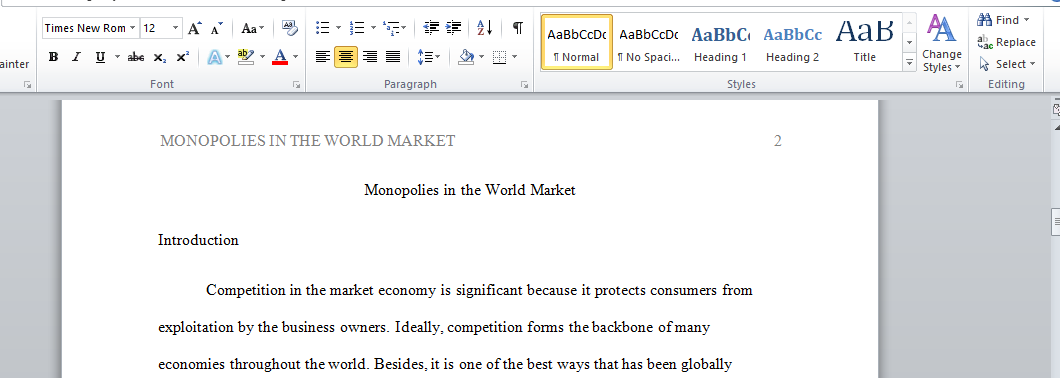Toggle italic formatting
The height and width of the screenshot is (378, 1060).
pyautogui.click(x=76, y=57)
